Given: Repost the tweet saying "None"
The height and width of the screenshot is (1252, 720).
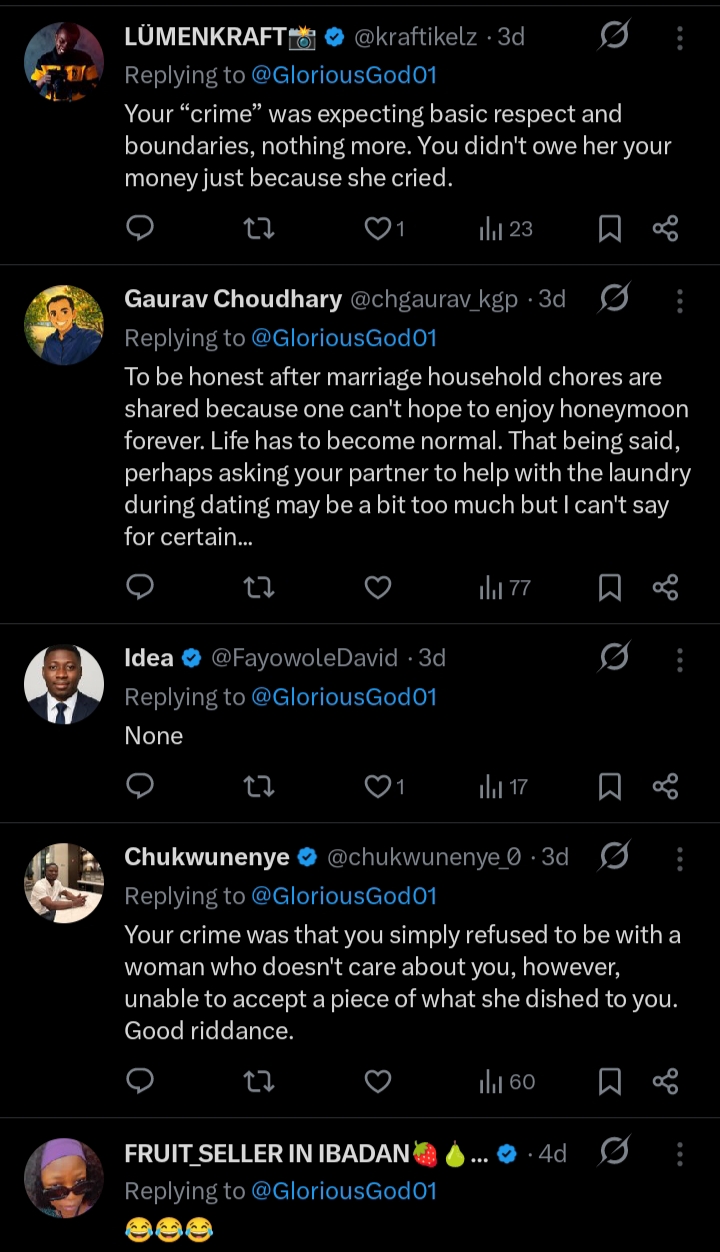Looking at the screenshot, I should click(x=259, y=787).
